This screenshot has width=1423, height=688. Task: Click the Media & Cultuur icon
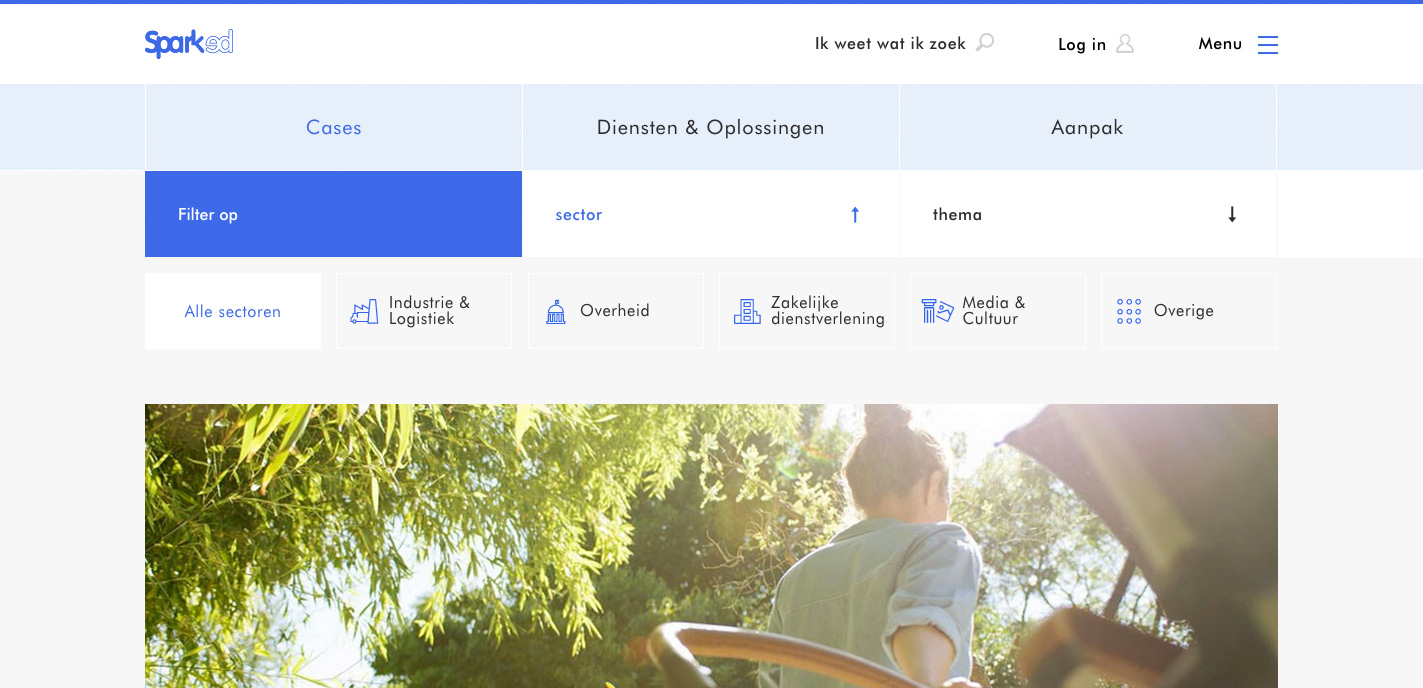[x=937, y=311]
